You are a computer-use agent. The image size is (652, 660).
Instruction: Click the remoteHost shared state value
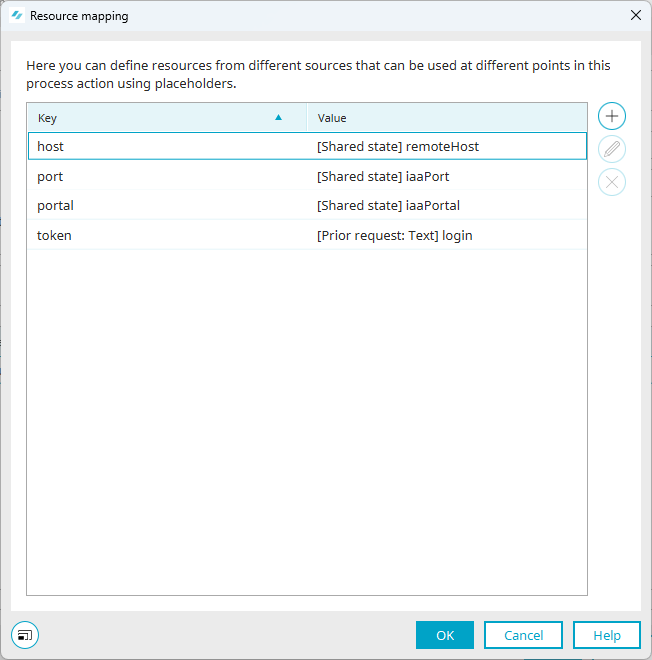(398, 146)
